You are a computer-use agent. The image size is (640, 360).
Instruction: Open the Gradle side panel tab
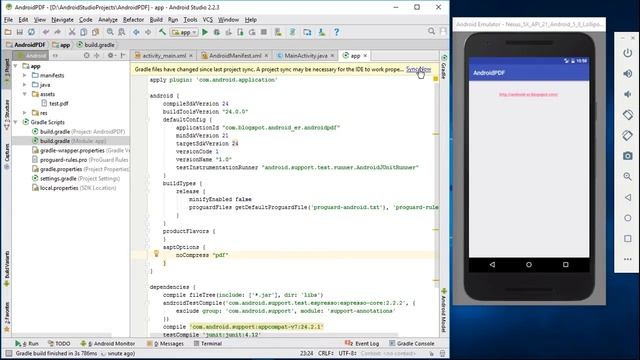[444, 66]
